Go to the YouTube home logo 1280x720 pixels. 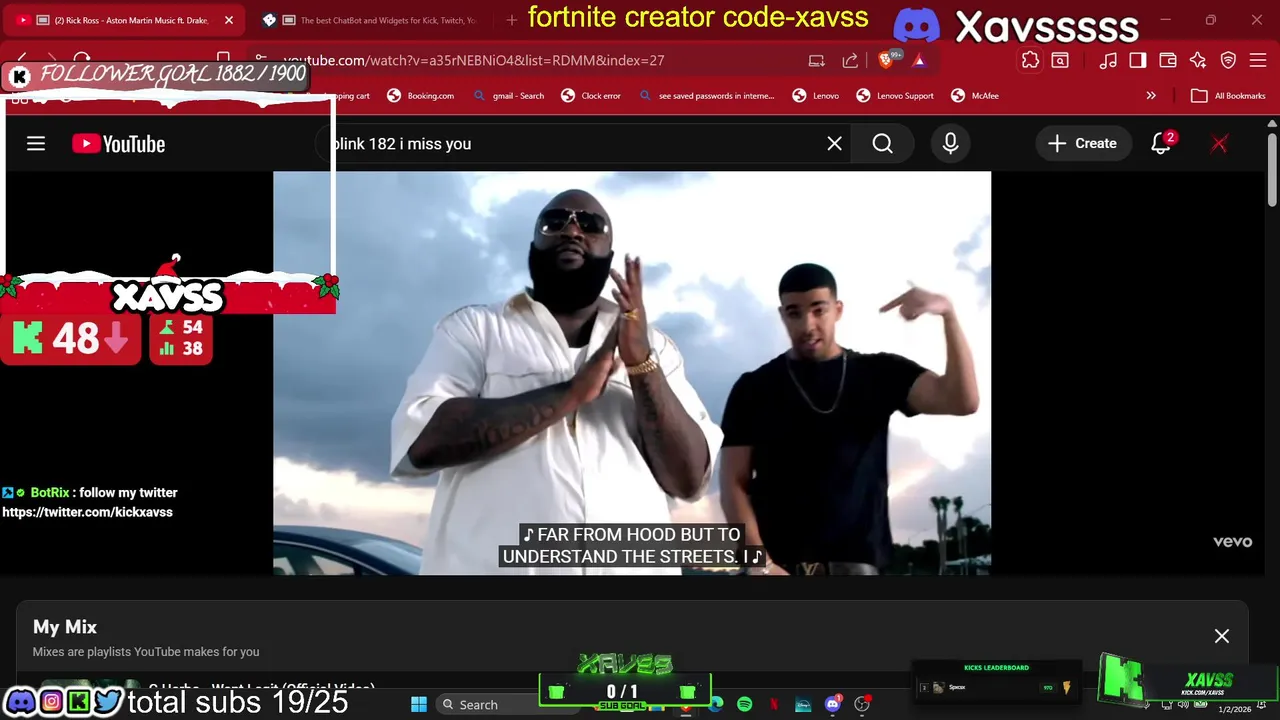click(118, 144)
